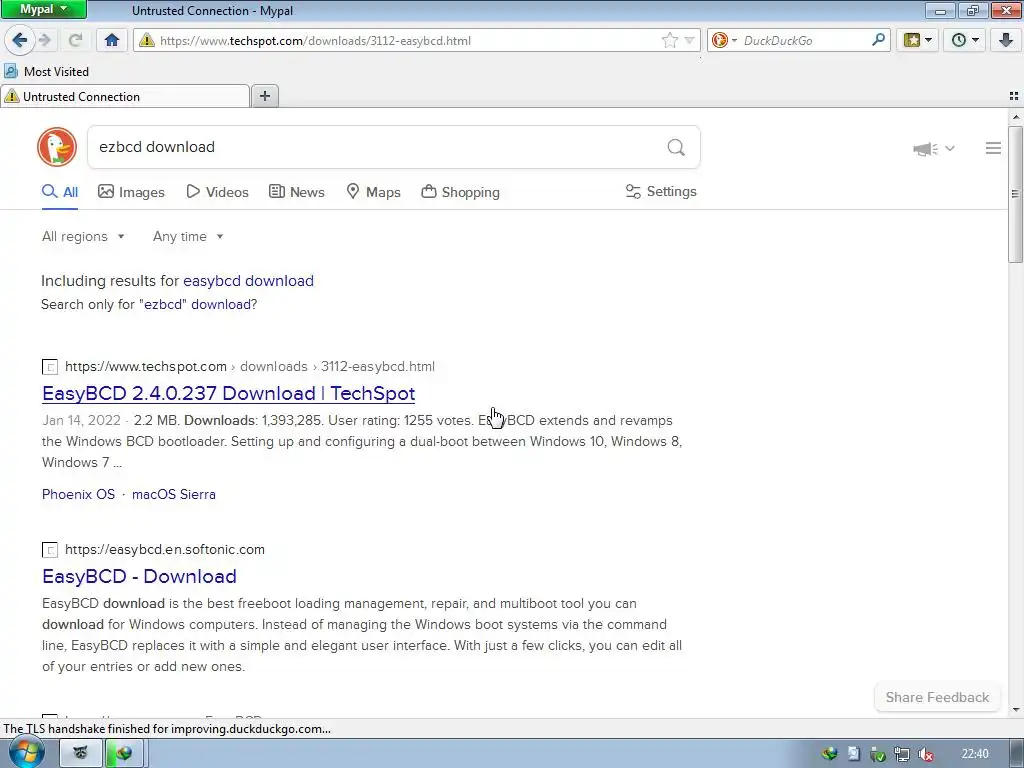Switch to the News tab
This screenshot has width=1024, height=768.
pos(296,192)
